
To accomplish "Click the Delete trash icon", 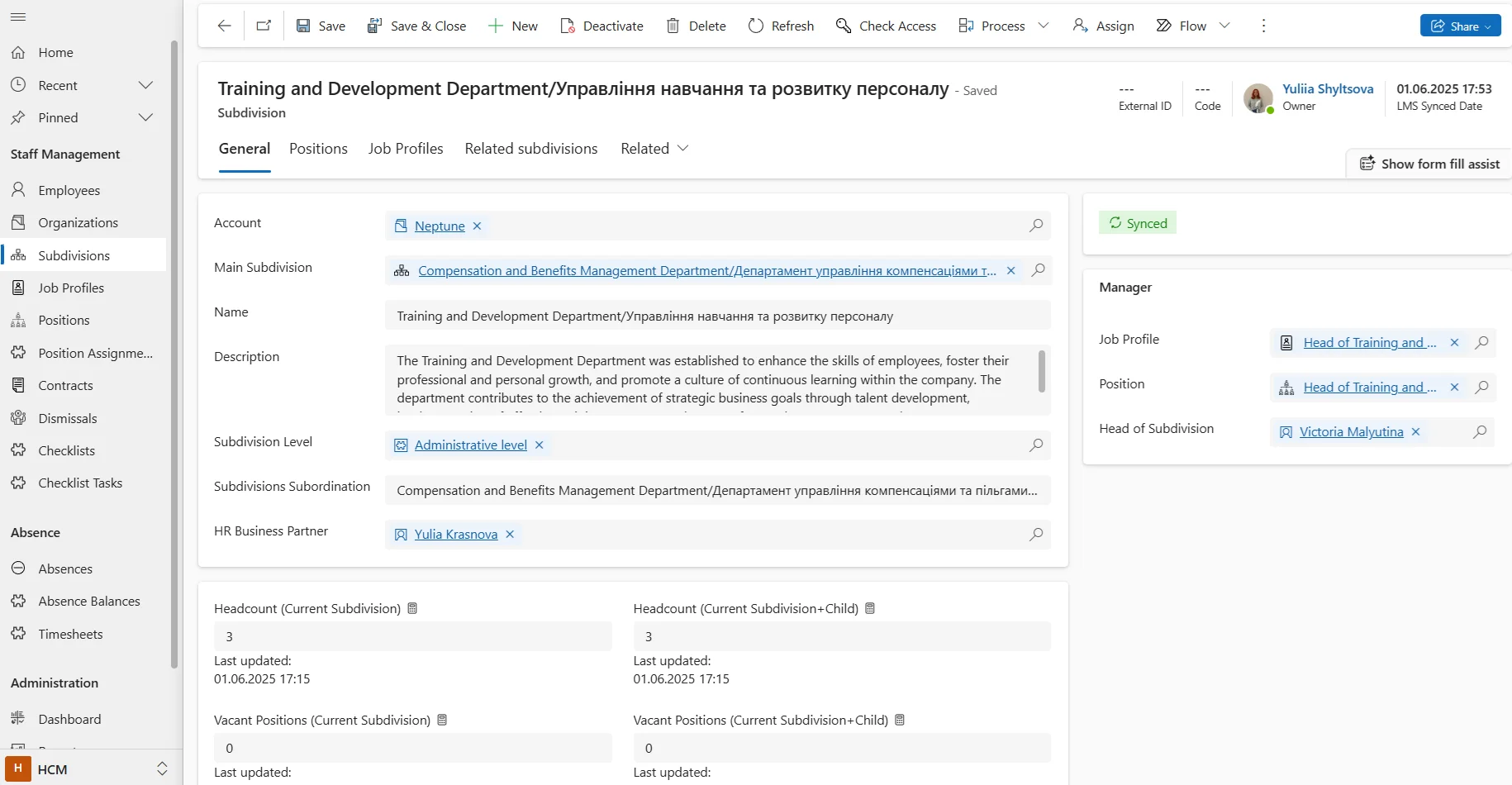I will (x=673, y=26).
